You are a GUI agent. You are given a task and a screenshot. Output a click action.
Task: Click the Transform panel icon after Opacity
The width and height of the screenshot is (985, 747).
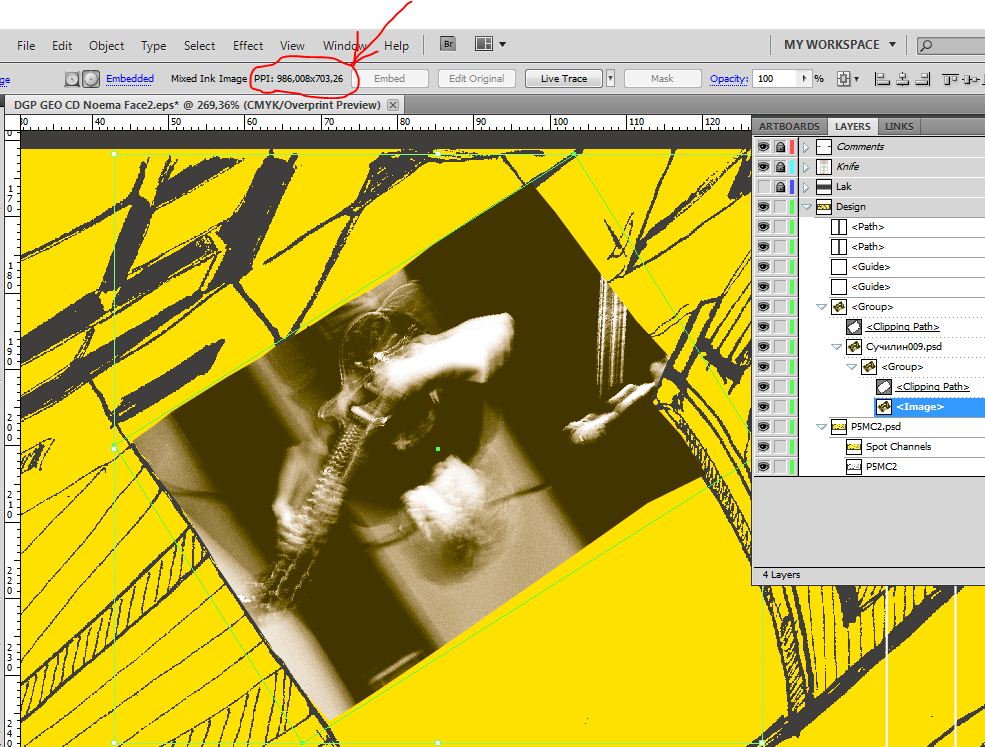coord(844,79)
